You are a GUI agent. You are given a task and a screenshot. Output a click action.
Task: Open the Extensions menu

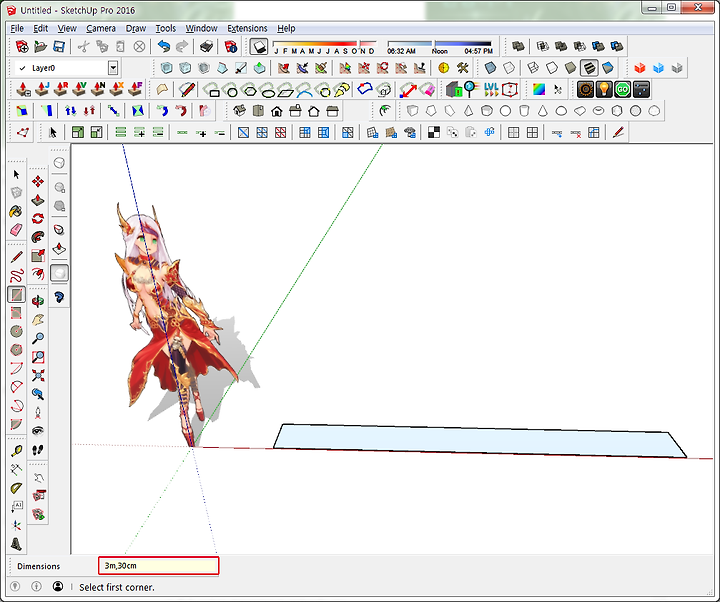pyautogui.click(x=247, y=28)
